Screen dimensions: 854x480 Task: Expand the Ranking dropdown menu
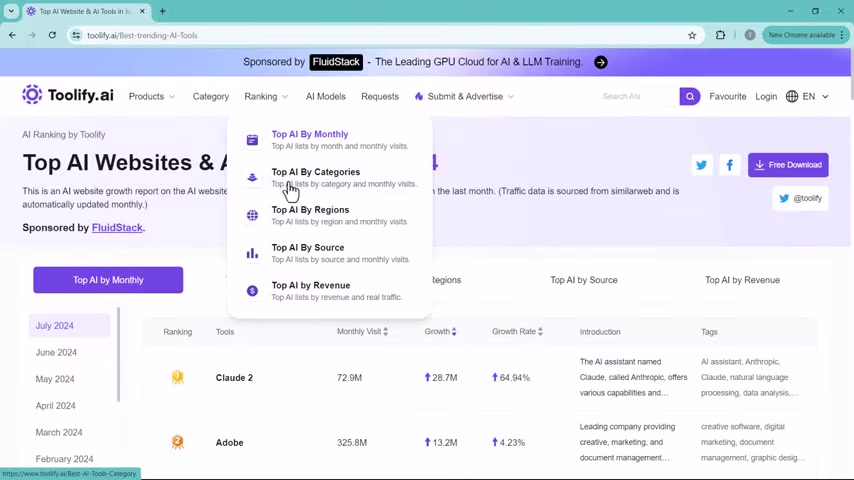click(266, 96)
